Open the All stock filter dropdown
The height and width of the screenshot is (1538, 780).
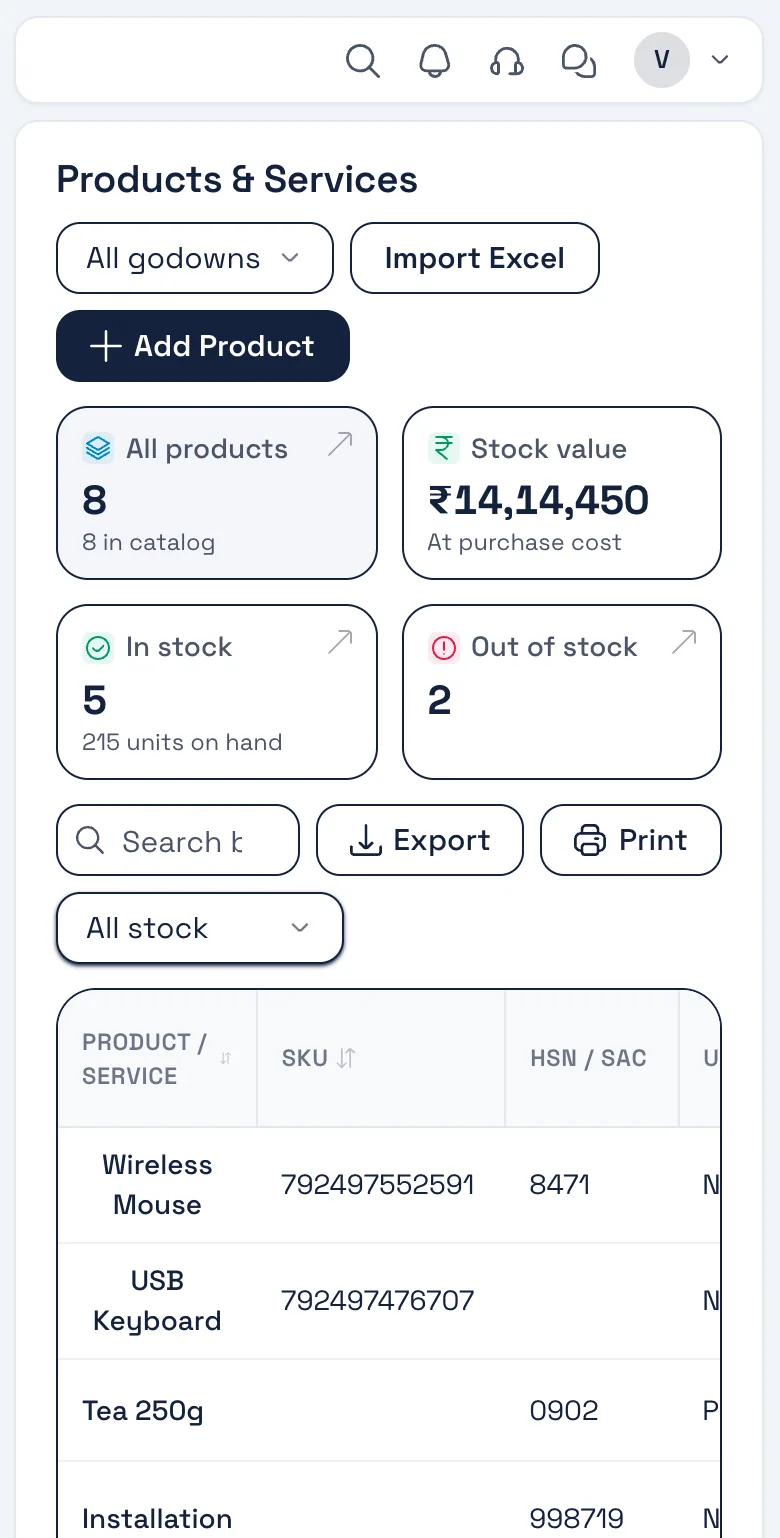click(x=200, y=928)
